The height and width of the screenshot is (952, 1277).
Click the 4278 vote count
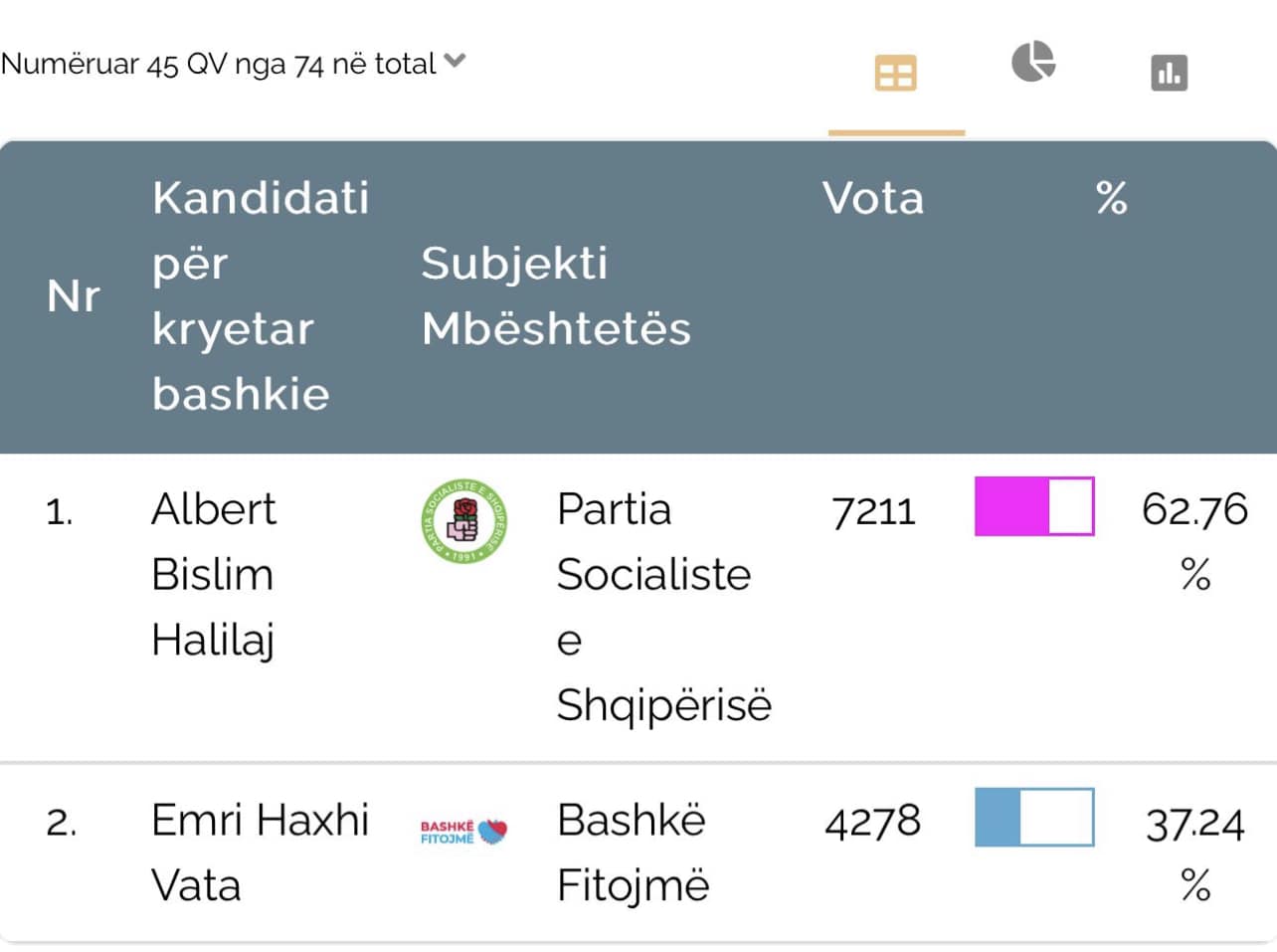(x=873, y=822)
